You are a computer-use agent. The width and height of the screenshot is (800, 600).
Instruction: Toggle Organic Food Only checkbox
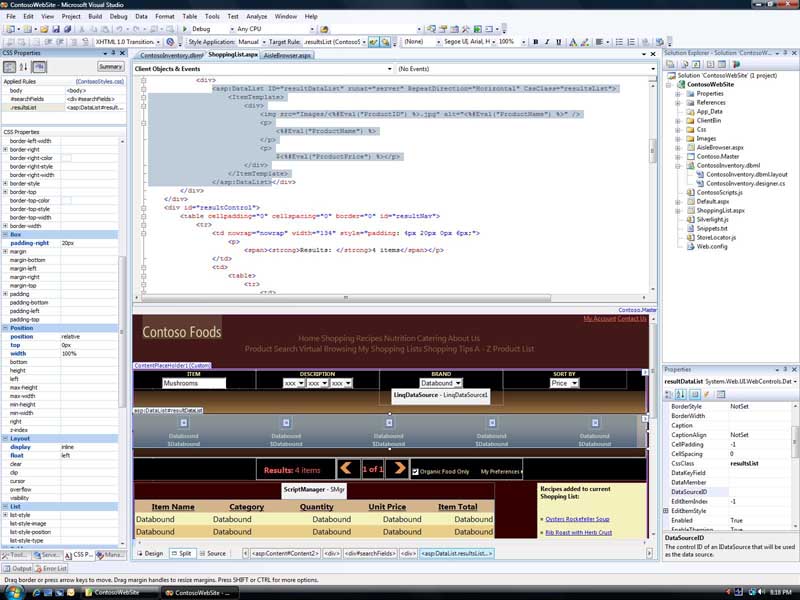(x=415, y=471)
